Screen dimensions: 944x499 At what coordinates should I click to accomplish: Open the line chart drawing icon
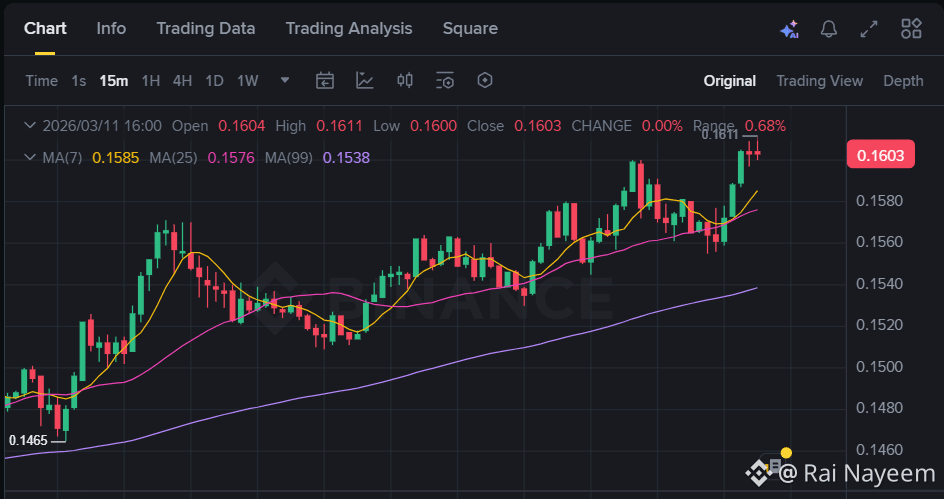coord(365,80)
